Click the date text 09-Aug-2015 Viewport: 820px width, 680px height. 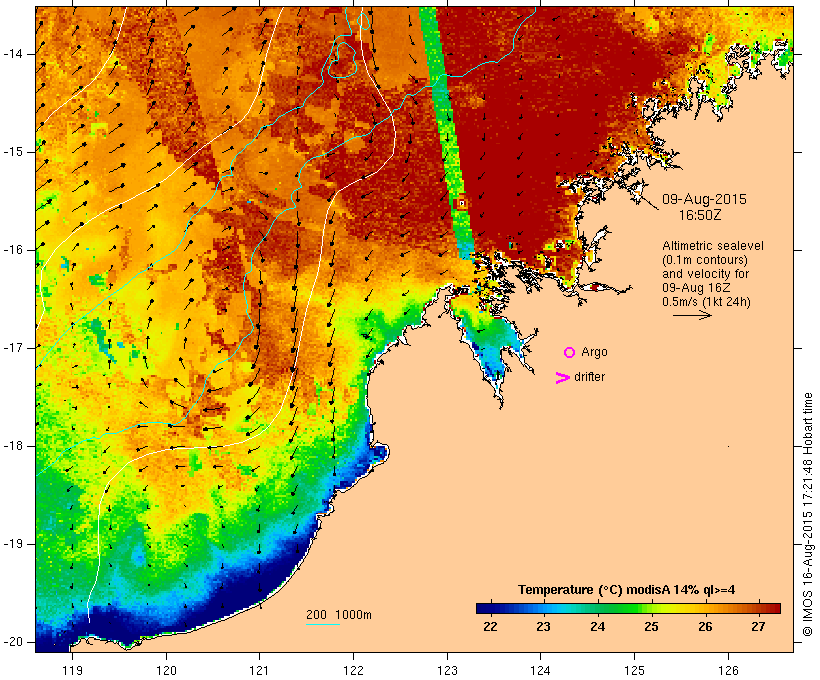[x=704, y=199]
